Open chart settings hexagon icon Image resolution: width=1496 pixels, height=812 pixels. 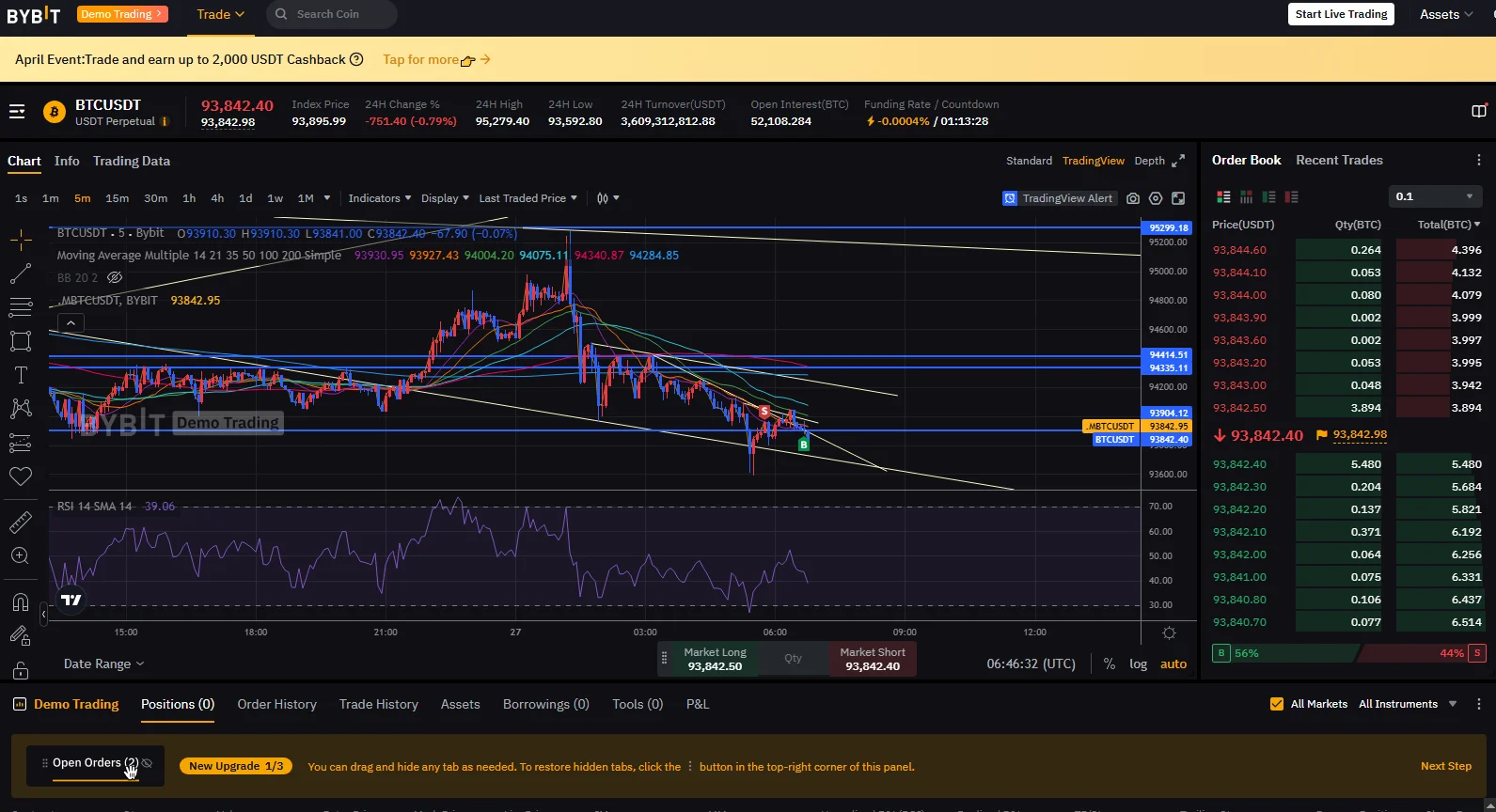(x=1156, y=198)
